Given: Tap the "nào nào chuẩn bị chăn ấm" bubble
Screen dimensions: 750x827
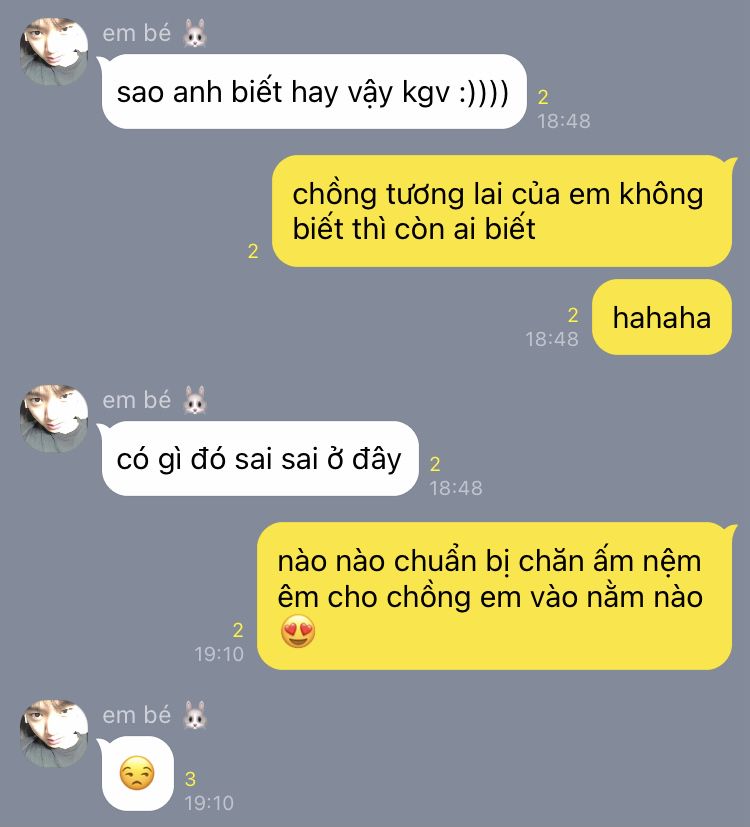Looking at the screenshot, I should pyautogui.click(x=495, y=597).
